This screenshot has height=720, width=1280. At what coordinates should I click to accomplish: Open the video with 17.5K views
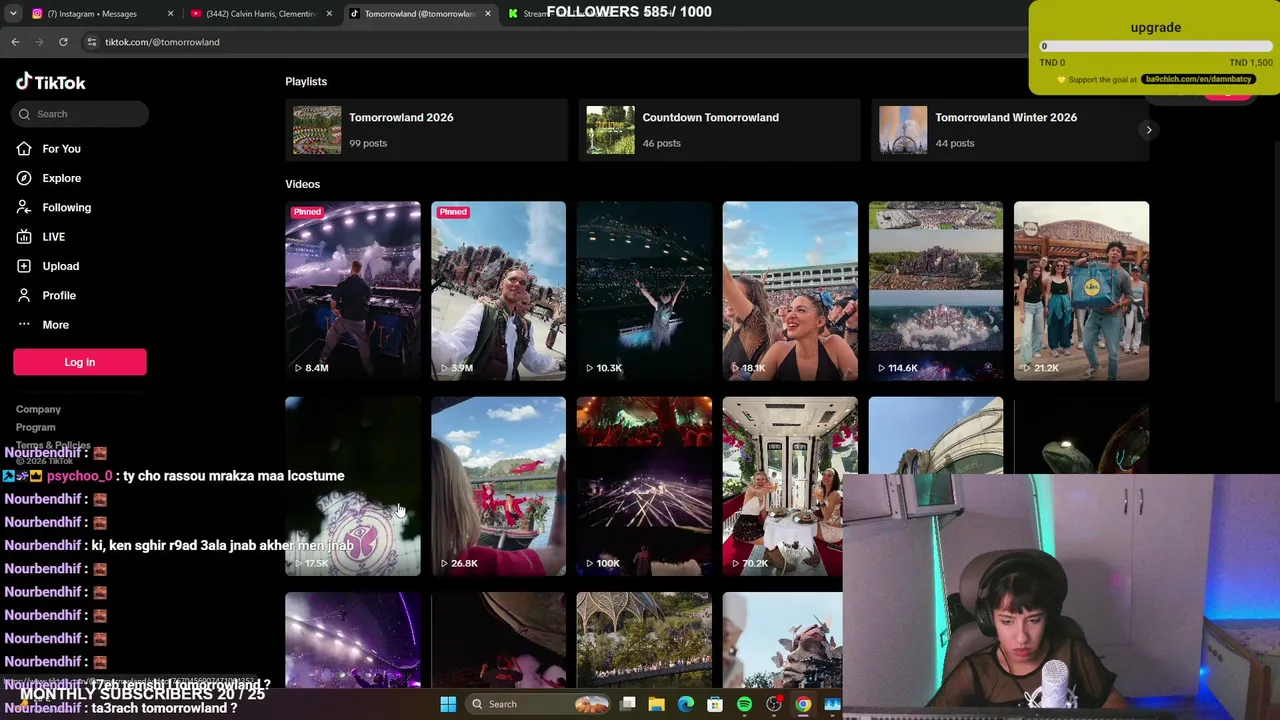pos(353,486)
